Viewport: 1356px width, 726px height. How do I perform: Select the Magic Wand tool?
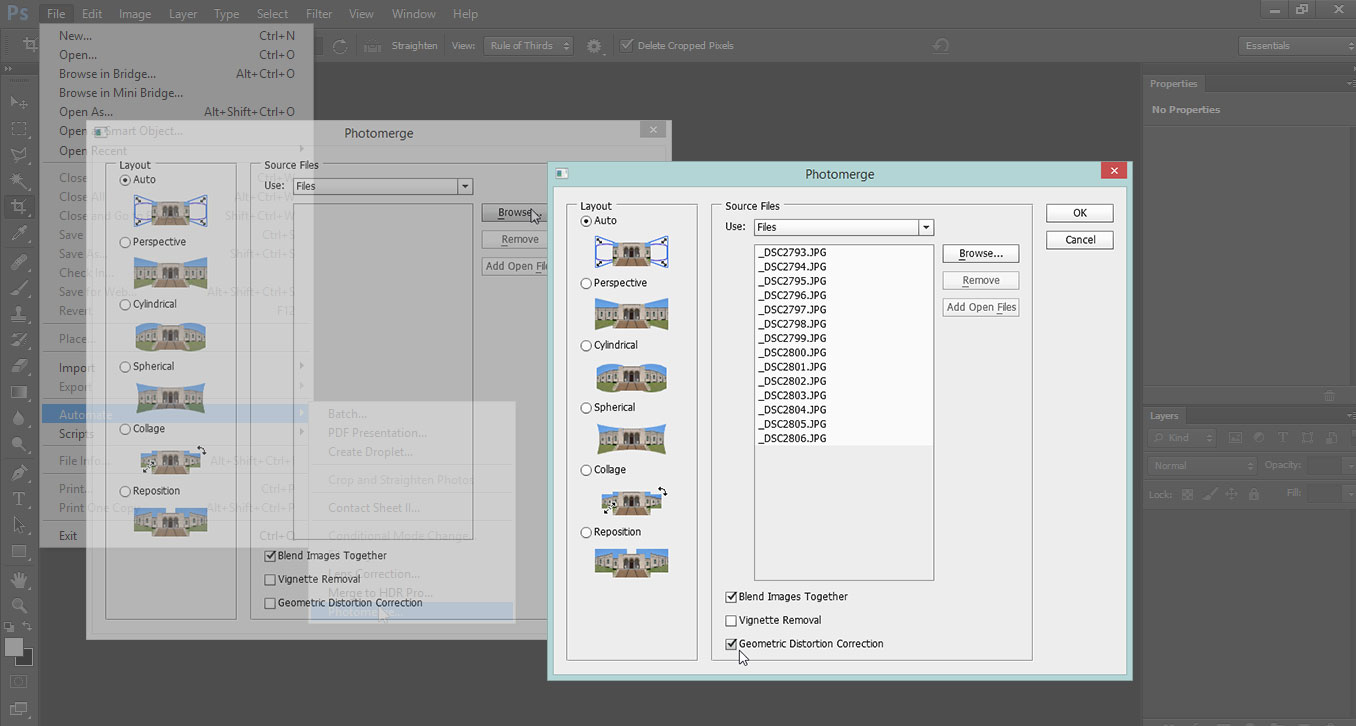click(19, 180)
